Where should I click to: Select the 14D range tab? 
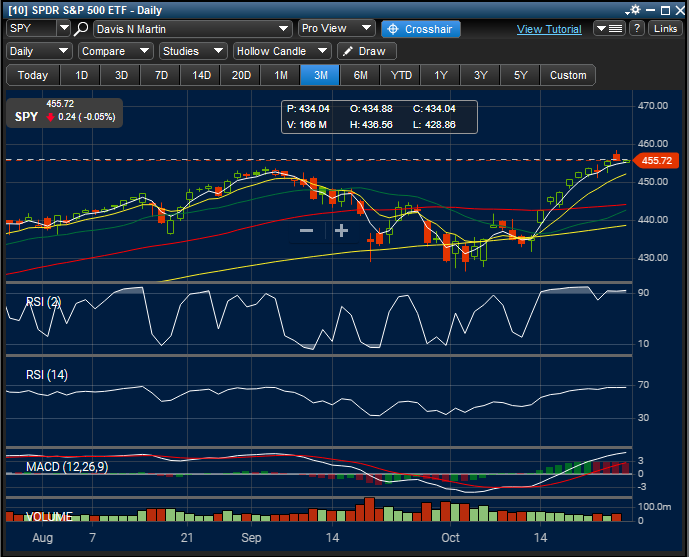(x=201, y=75)
